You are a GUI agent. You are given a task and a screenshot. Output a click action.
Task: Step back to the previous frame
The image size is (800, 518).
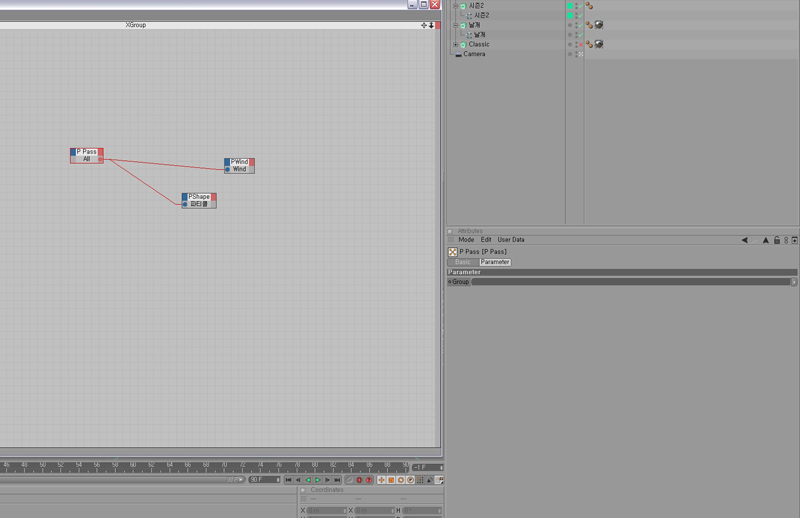[x=298, y=480]
